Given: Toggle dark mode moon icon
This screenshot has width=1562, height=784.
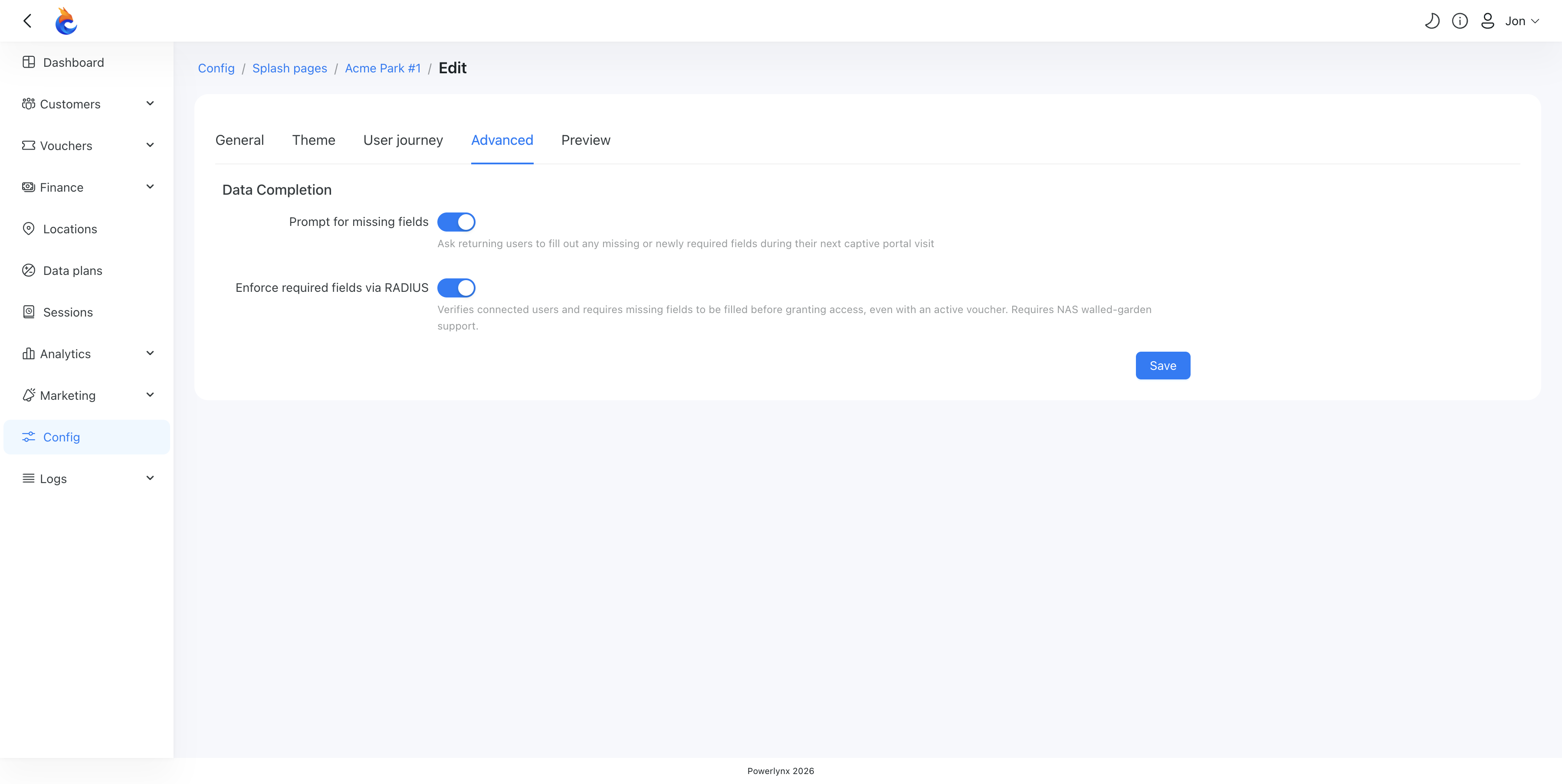Looking at the screenshot, I should point(1432,21).
